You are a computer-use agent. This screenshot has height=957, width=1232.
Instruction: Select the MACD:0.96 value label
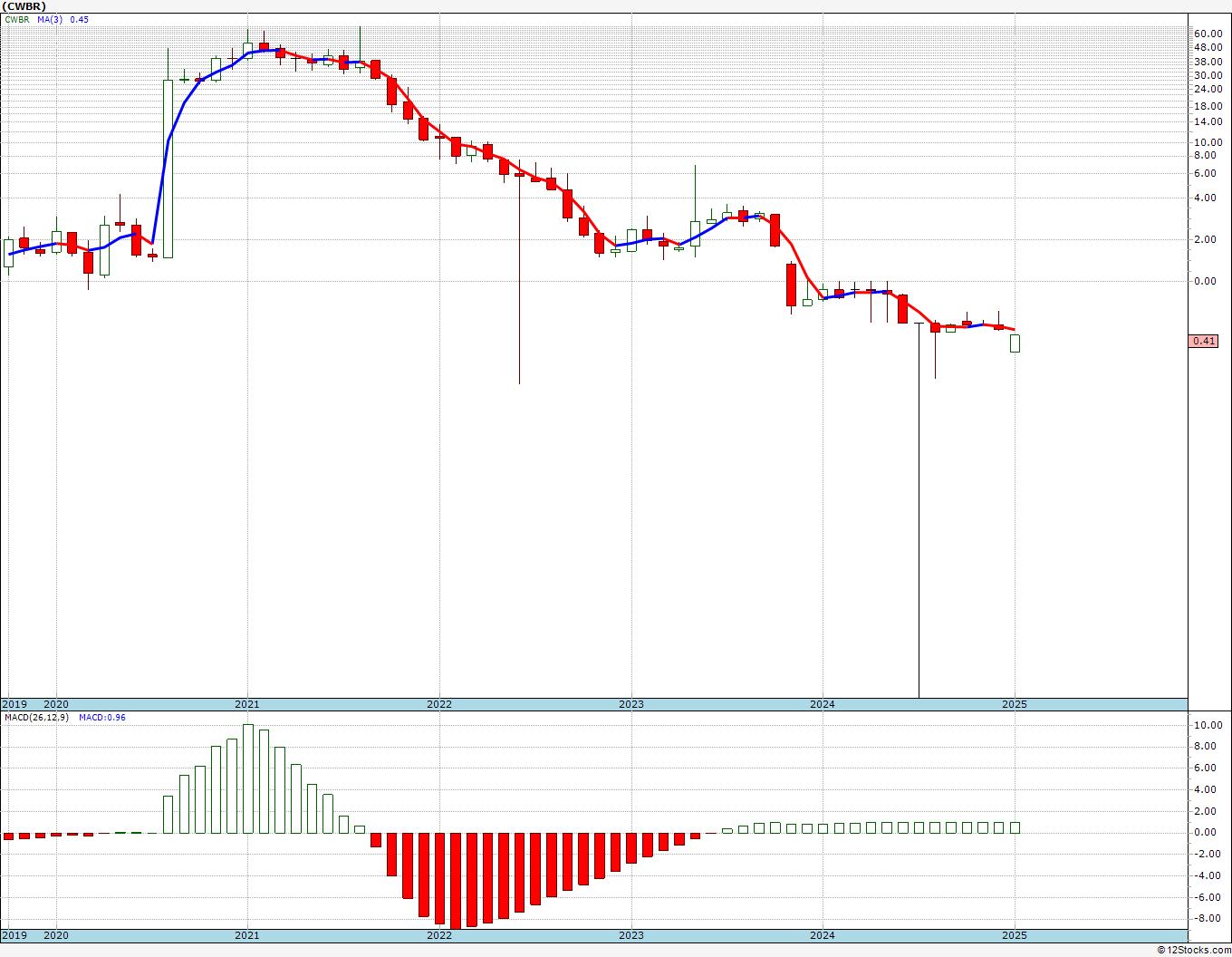point(102,718)
